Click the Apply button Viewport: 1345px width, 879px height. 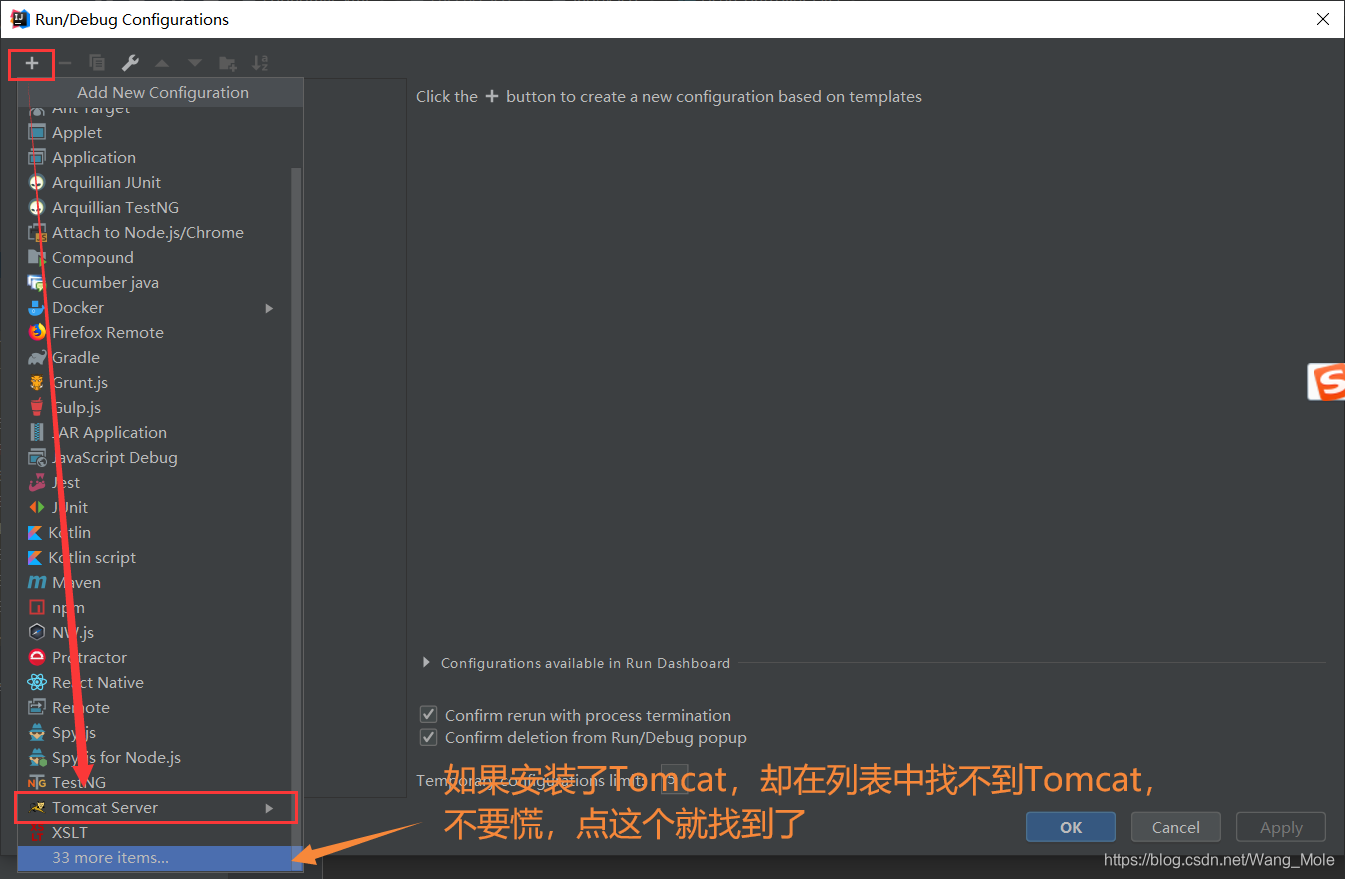pos(1281,827)
